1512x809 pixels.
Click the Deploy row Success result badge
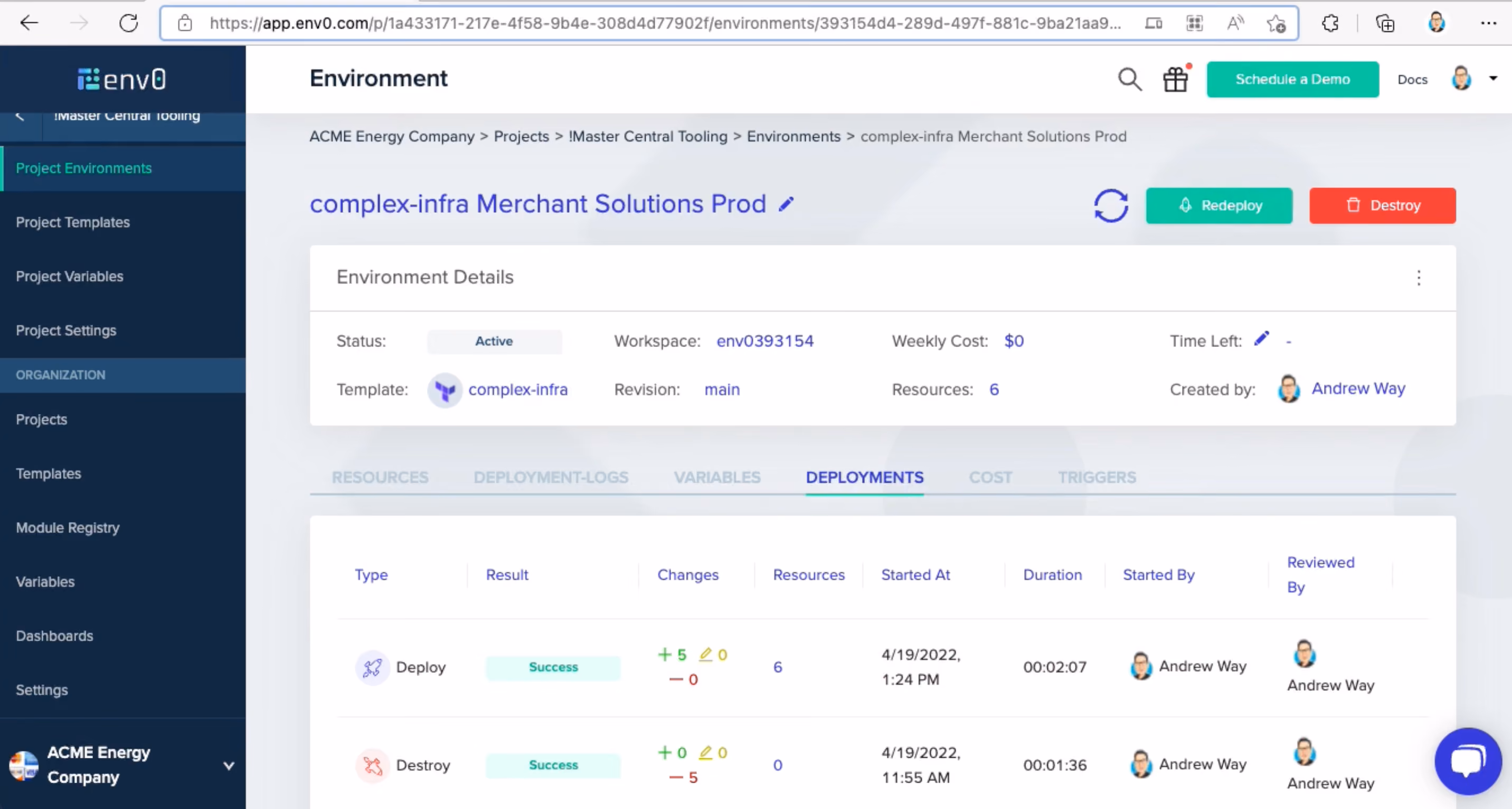(x=553, y=667)
